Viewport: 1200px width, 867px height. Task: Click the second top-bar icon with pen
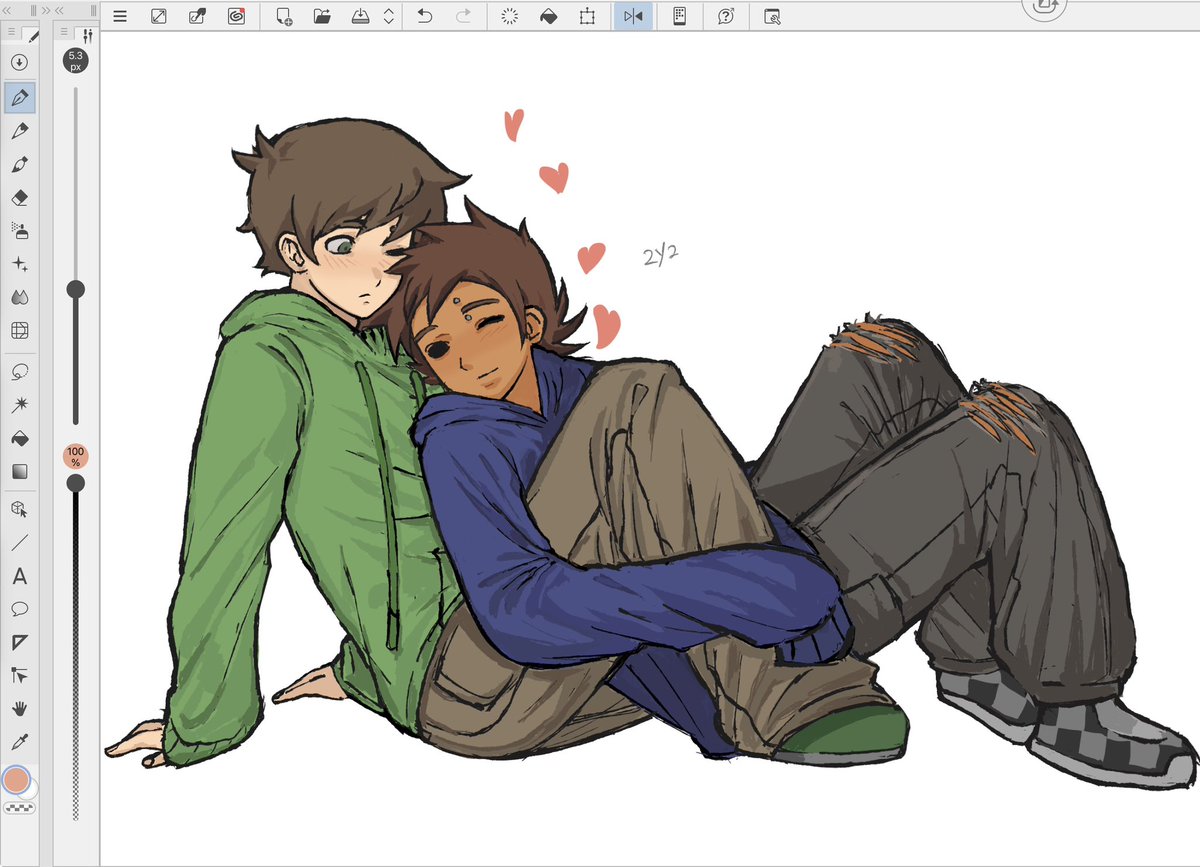(197, 16)
